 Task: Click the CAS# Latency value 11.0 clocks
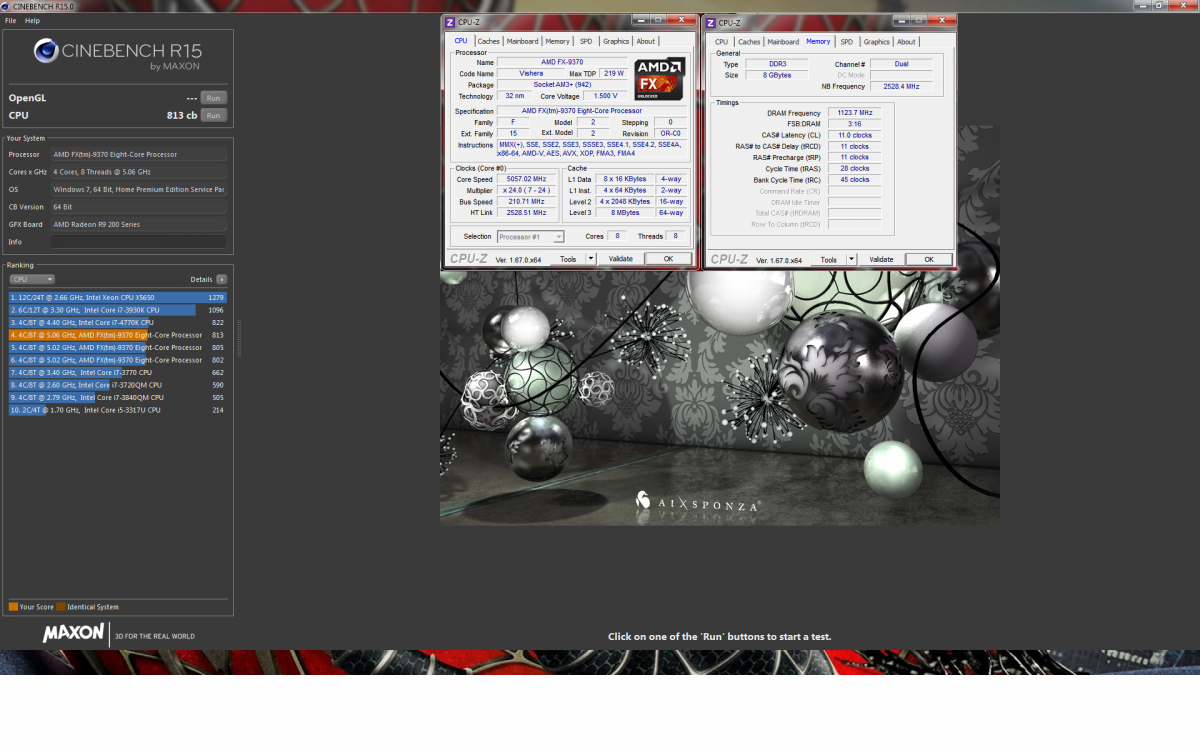click(854, 135)
